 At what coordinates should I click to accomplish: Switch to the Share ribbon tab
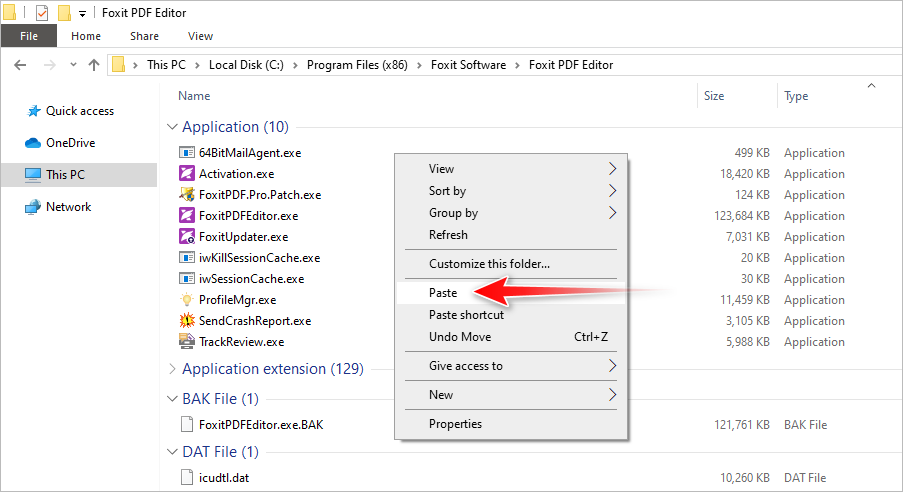point(144,36)
